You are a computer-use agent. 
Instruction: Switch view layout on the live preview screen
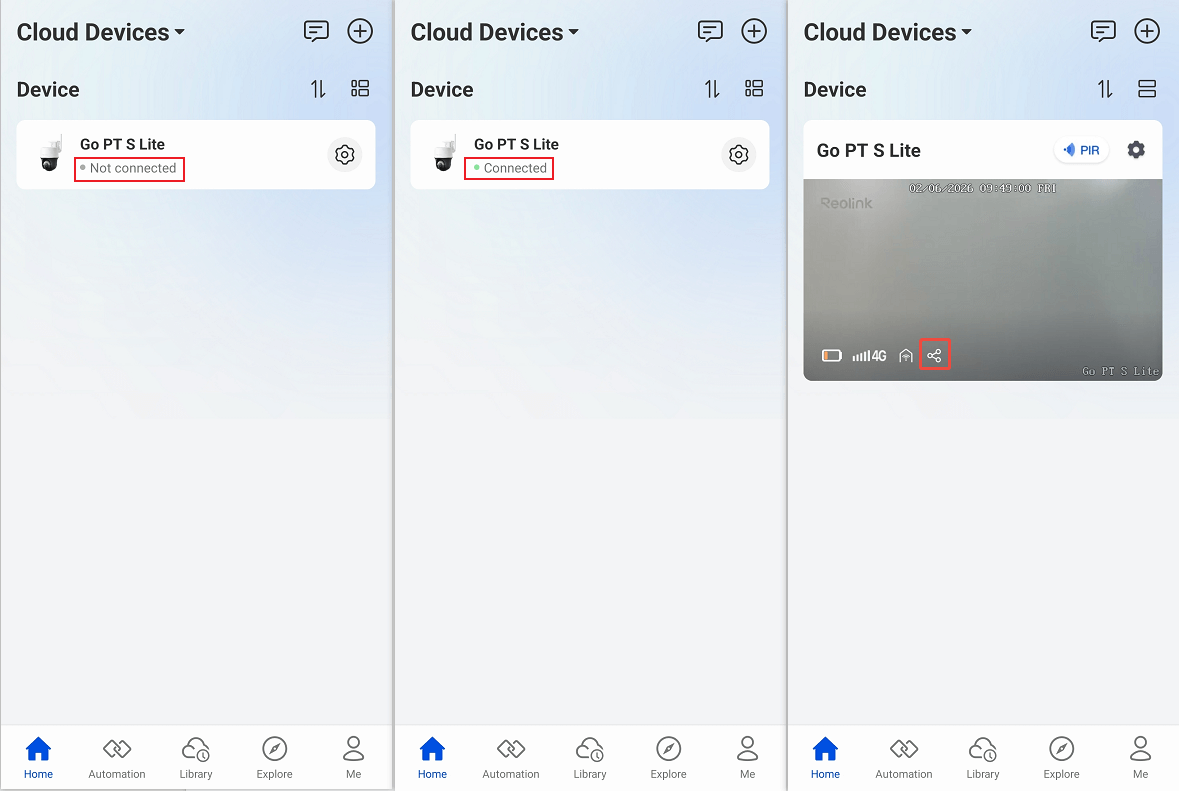pos(1147,89)
